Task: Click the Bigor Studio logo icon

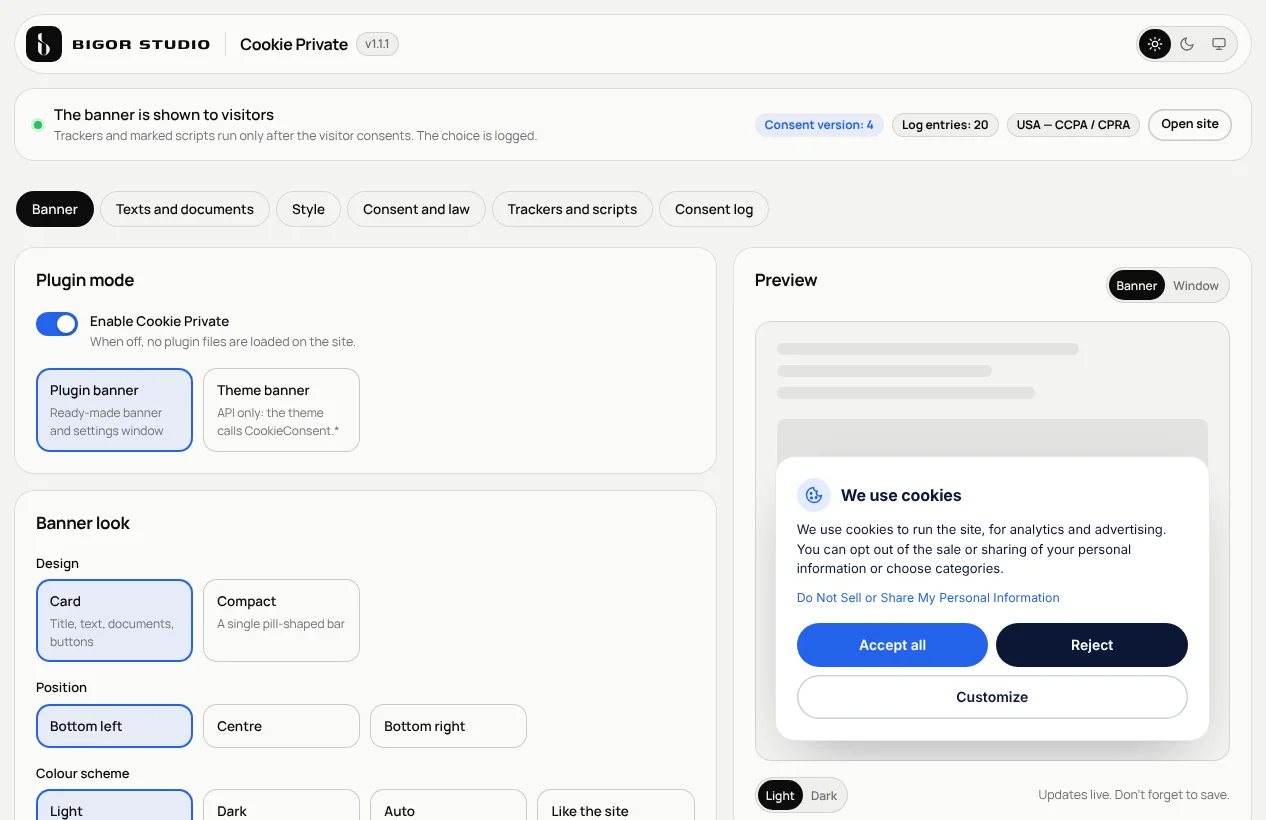Action: pos(44,44)
